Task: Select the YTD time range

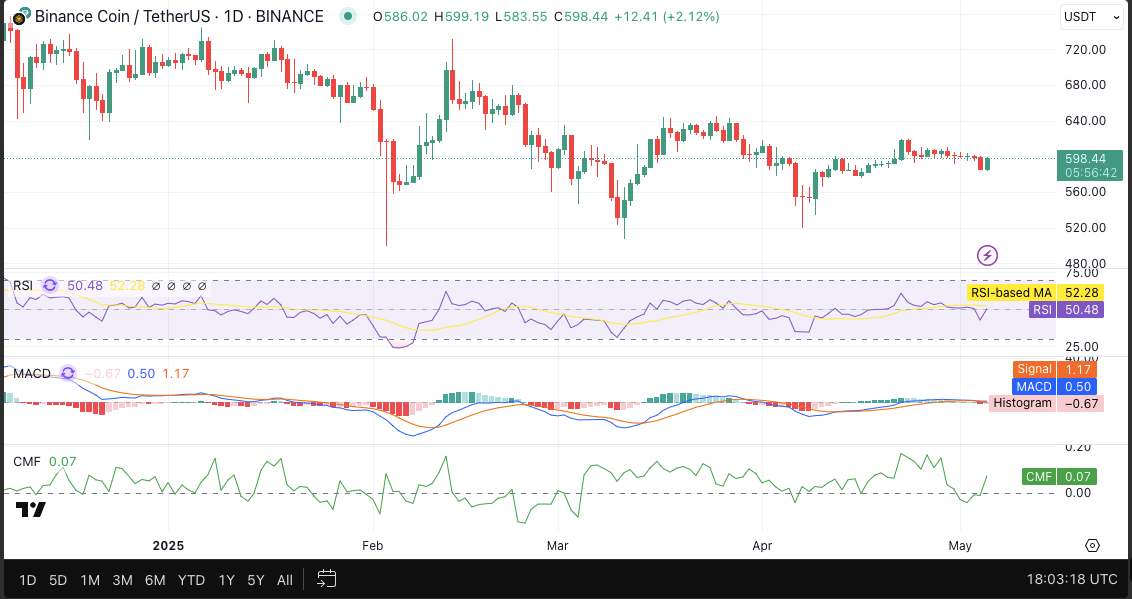Action: (x=191, y=580)
